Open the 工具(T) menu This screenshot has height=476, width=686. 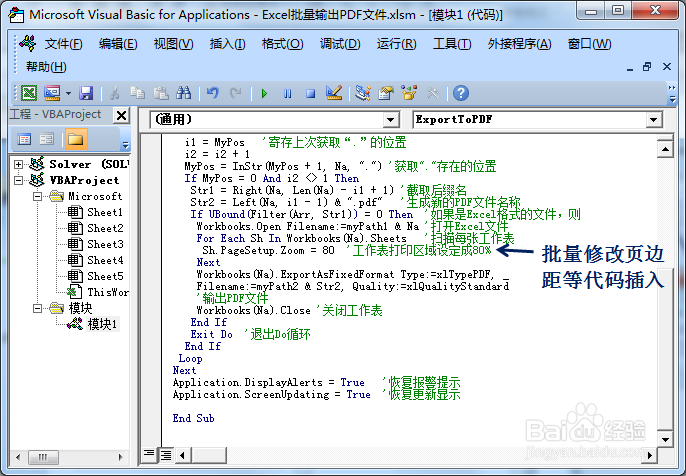pyautogui.click(x=452, y=44)
